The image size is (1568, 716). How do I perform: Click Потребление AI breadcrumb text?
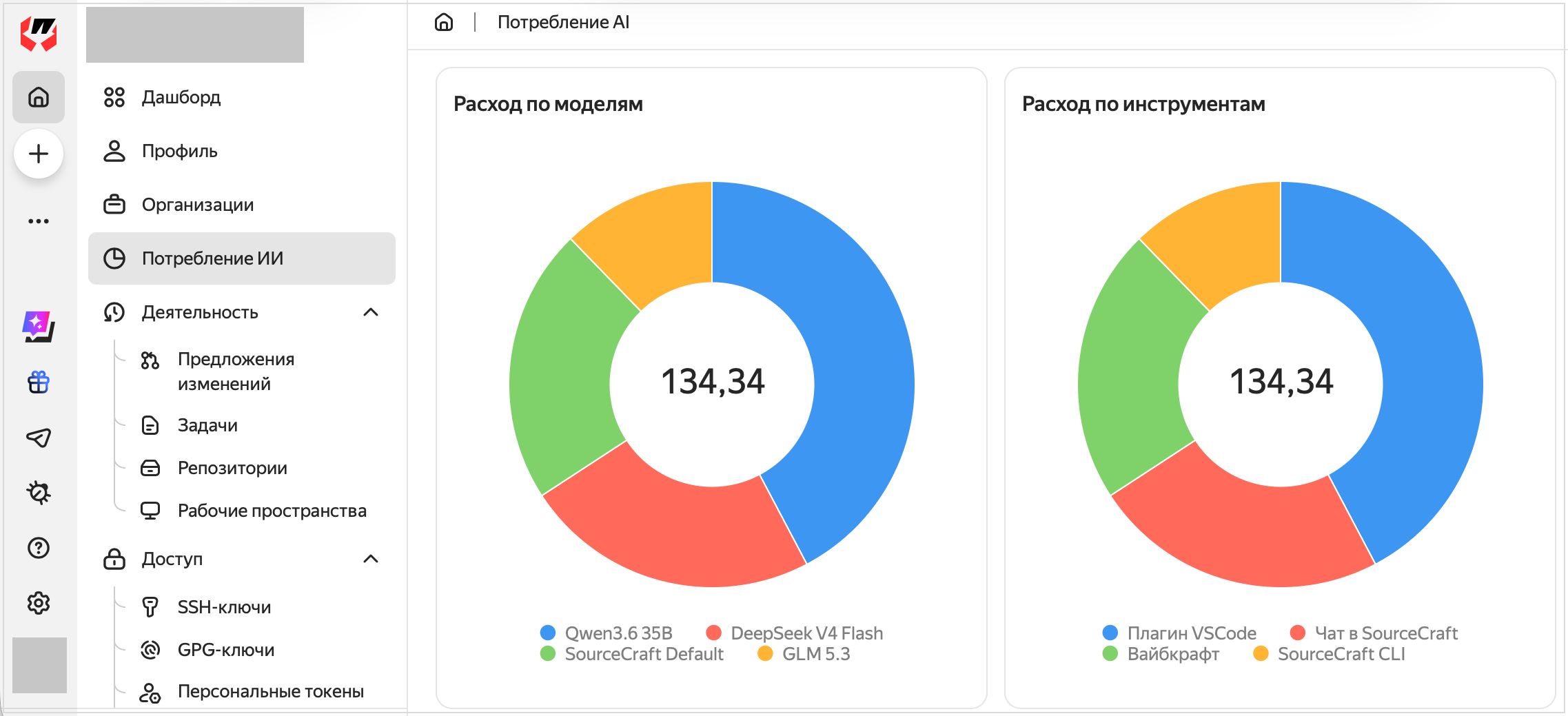[563, 23]
